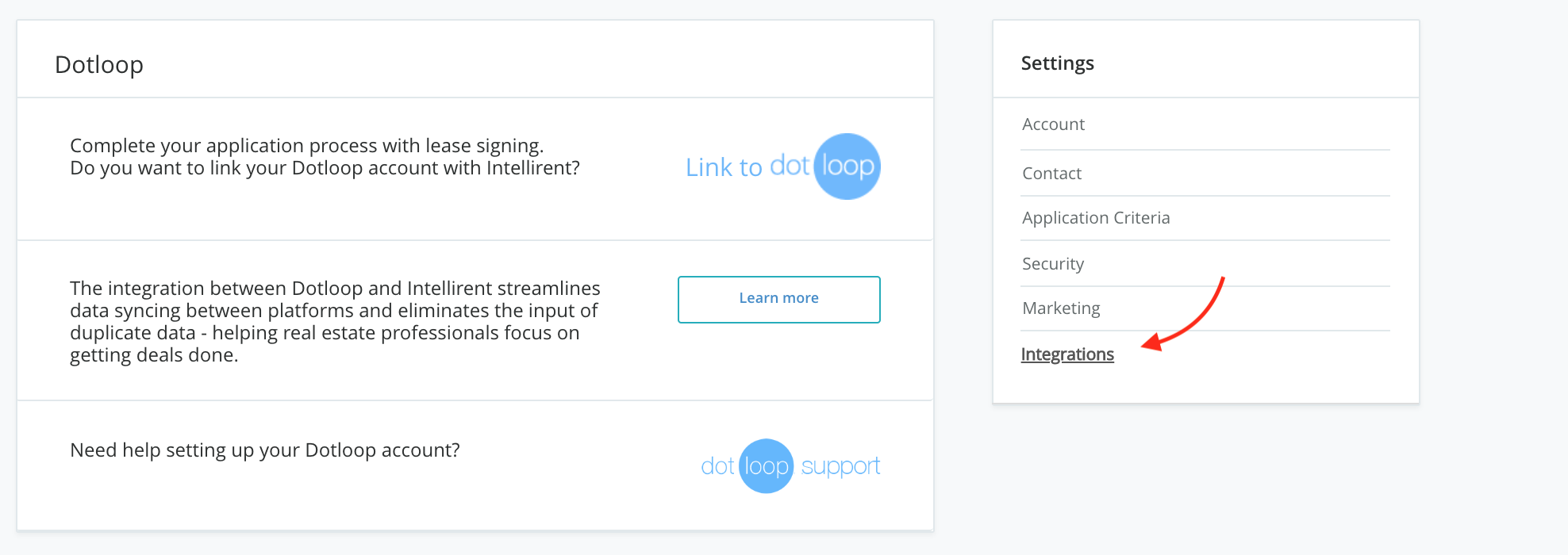Image resolution: width=1568 pixels, height=555 pixels.
Task: Click the "Link to" text in the dotloop logo
Action: pos(724,167)
